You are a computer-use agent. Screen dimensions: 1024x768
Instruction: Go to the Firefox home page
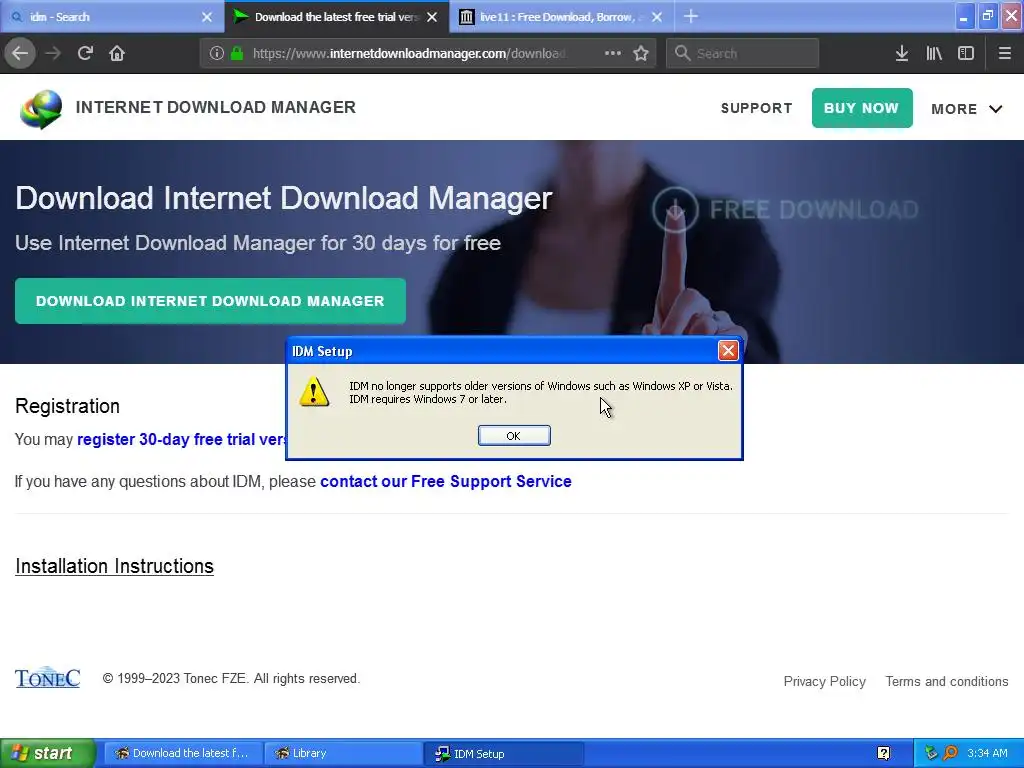[117, 54]
